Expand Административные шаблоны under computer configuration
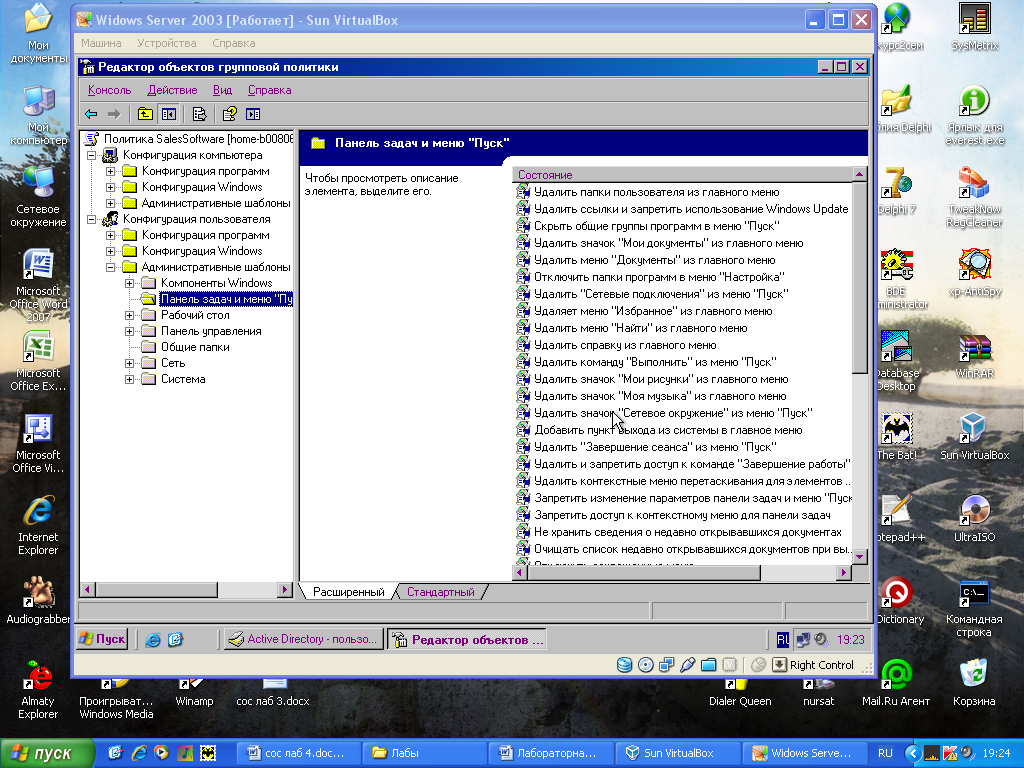 111,203
